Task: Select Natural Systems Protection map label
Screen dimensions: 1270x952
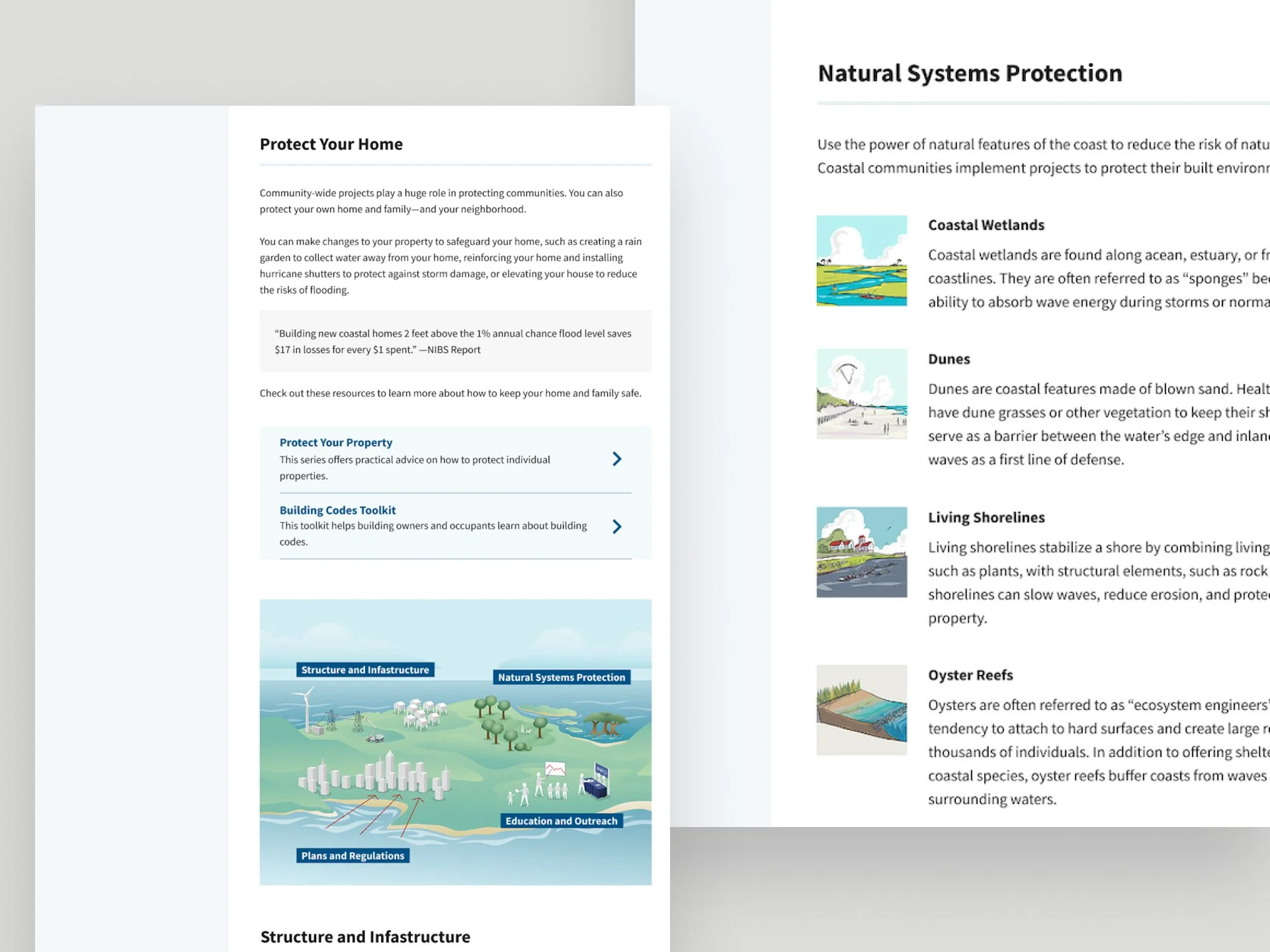Action: [x=561, y=677]
